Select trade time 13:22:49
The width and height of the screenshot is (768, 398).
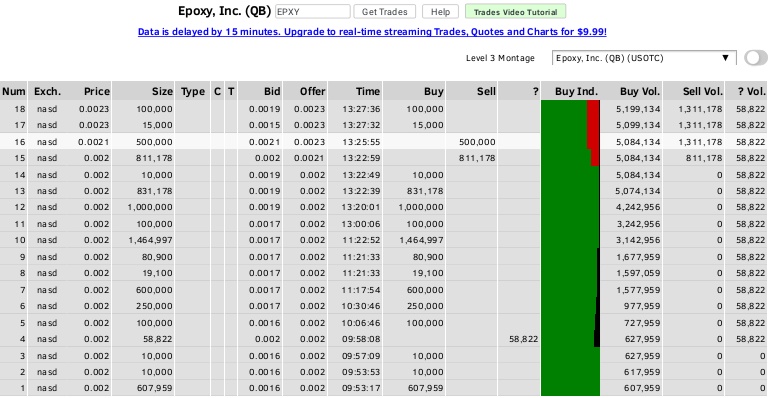coord(361,175)
